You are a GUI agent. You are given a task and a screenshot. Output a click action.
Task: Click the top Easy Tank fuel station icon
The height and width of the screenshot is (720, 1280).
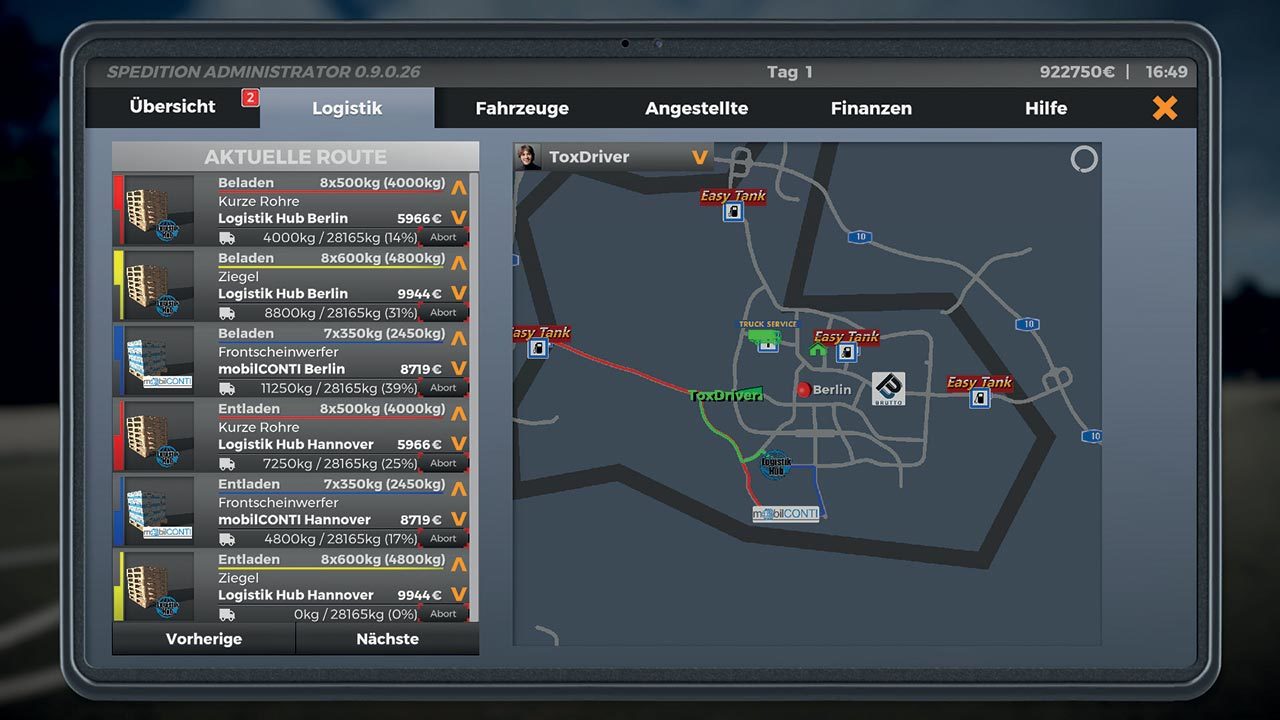click(734, 212)
